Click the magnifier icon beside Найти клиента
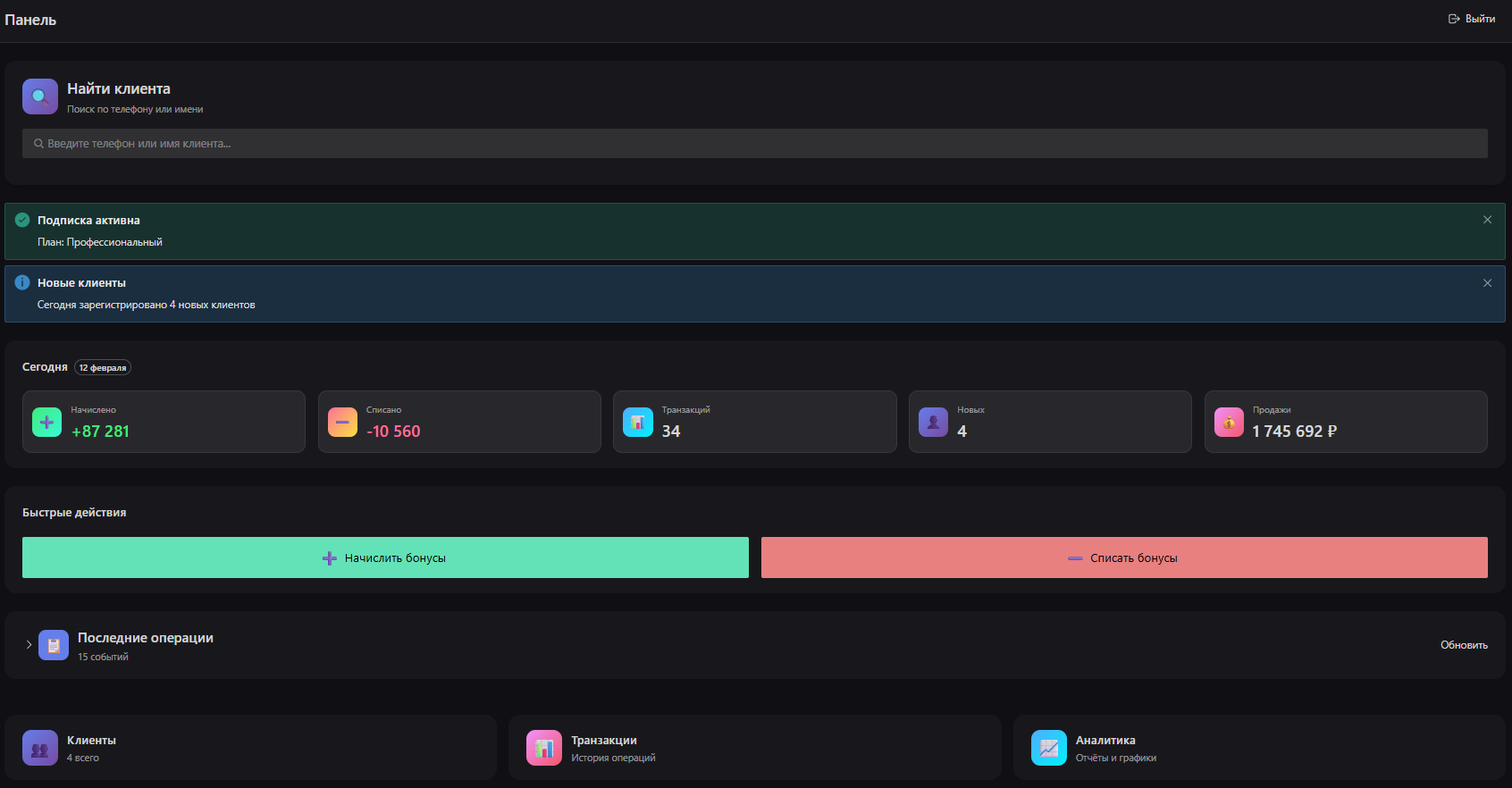 (40, 96)
